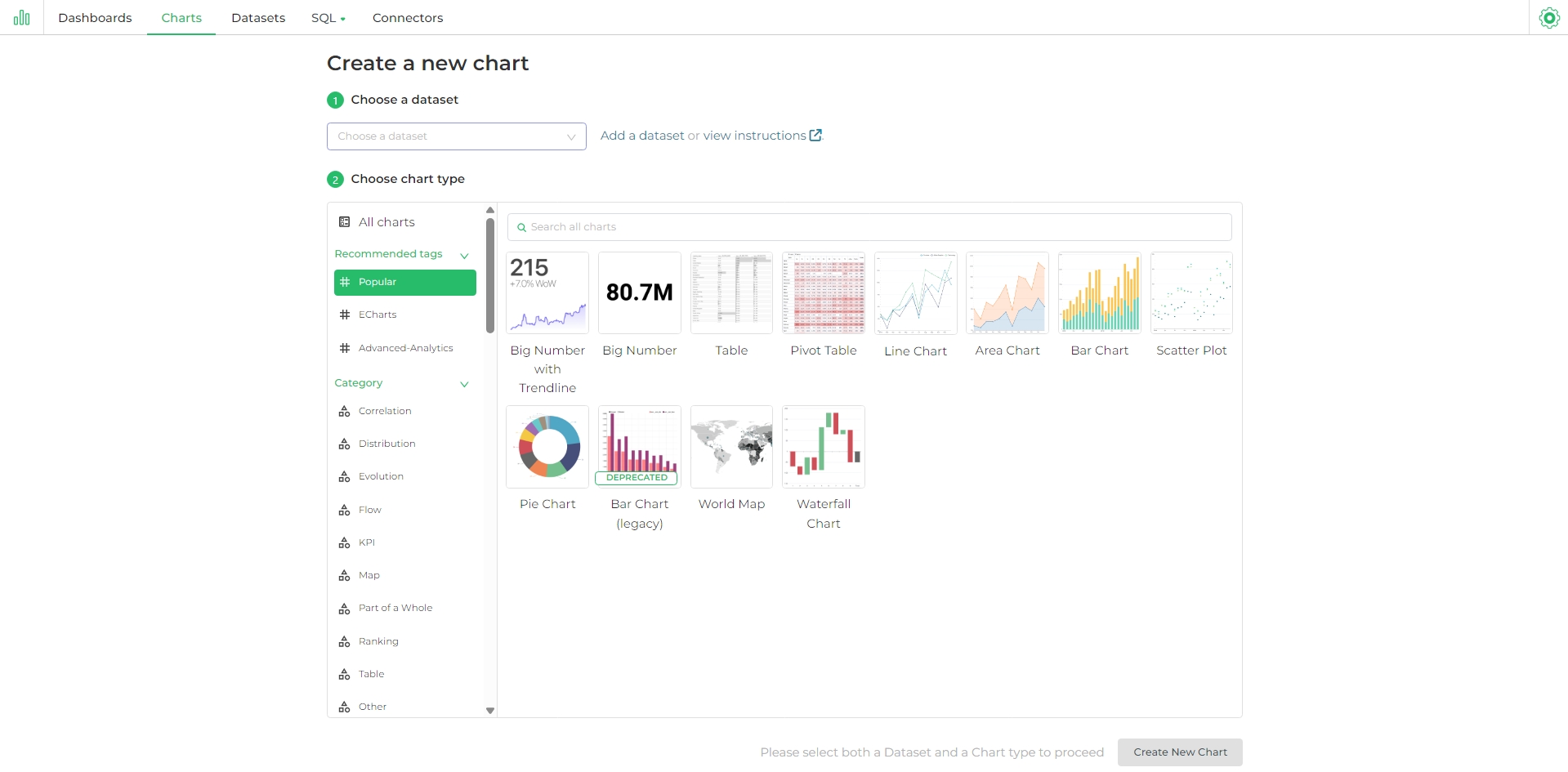Screen dimensions: 1568x772
Task: Click the sidebar scrollbar thumb
Action: tap(490, 275)
